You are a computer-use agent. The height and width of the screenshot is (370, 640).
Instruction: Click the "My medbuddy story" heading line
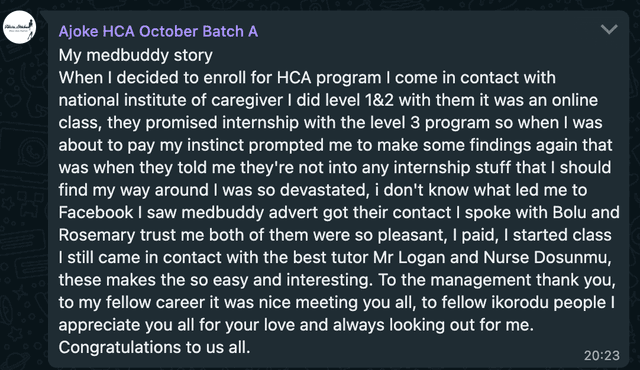coord(136,55)
